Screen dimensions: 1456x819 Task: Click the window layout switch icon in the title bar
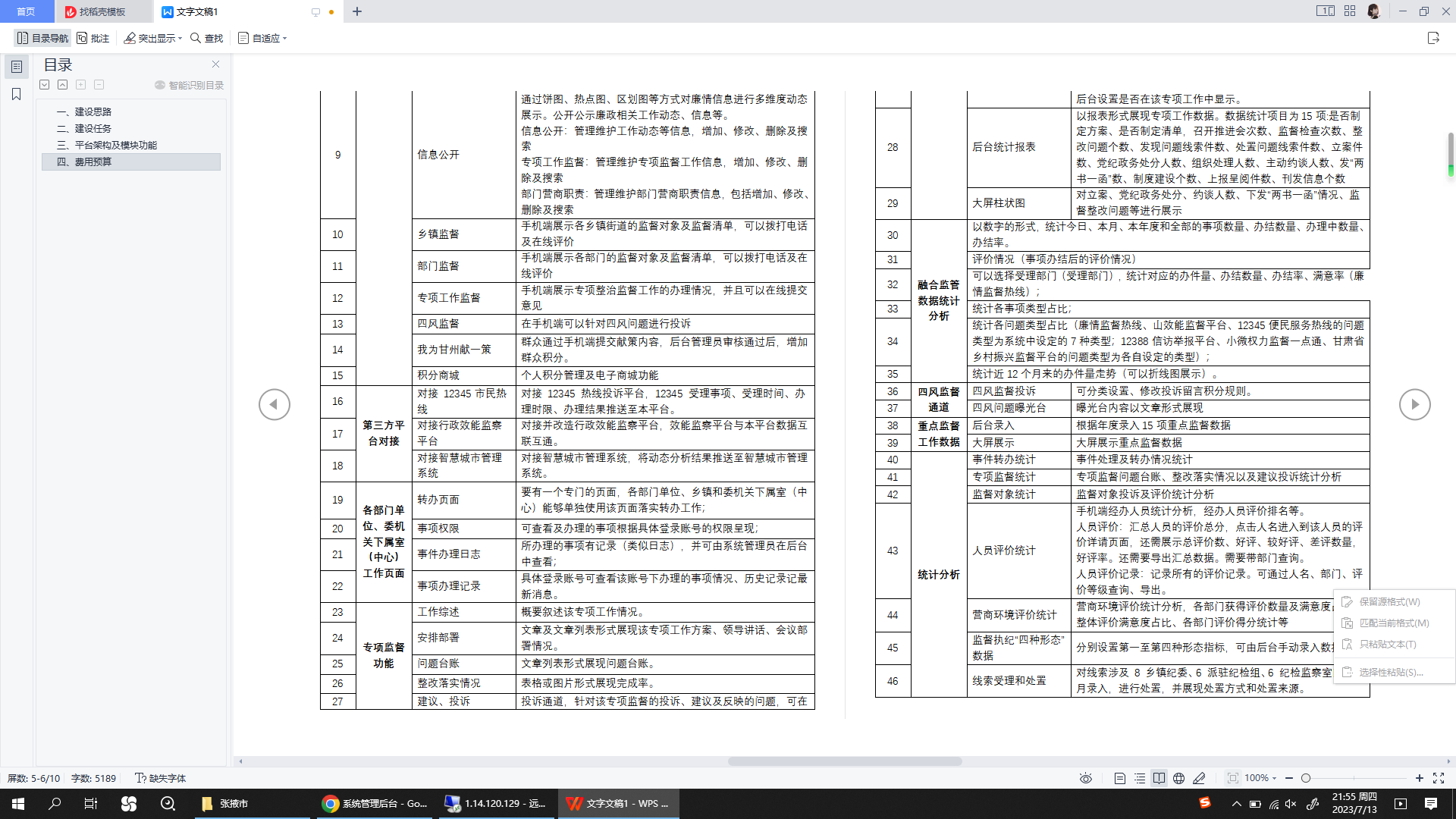tap(1325, 11)
